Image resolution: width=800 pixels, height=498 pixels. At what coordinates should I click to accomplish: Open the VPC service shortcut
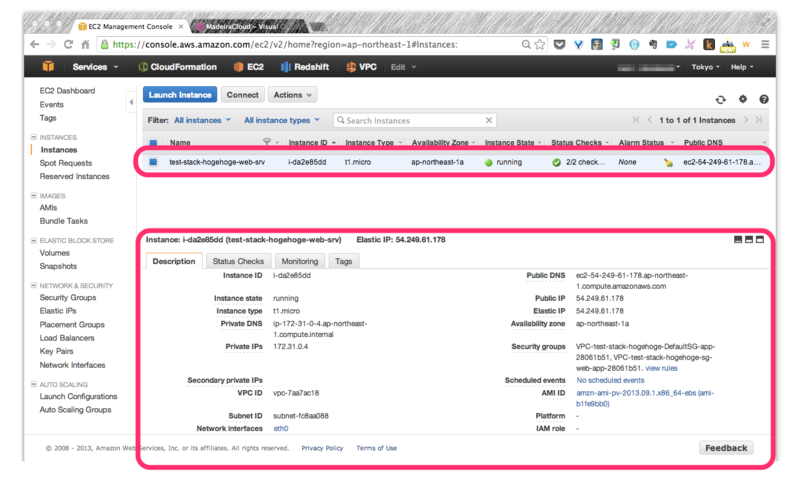[361, 67]
